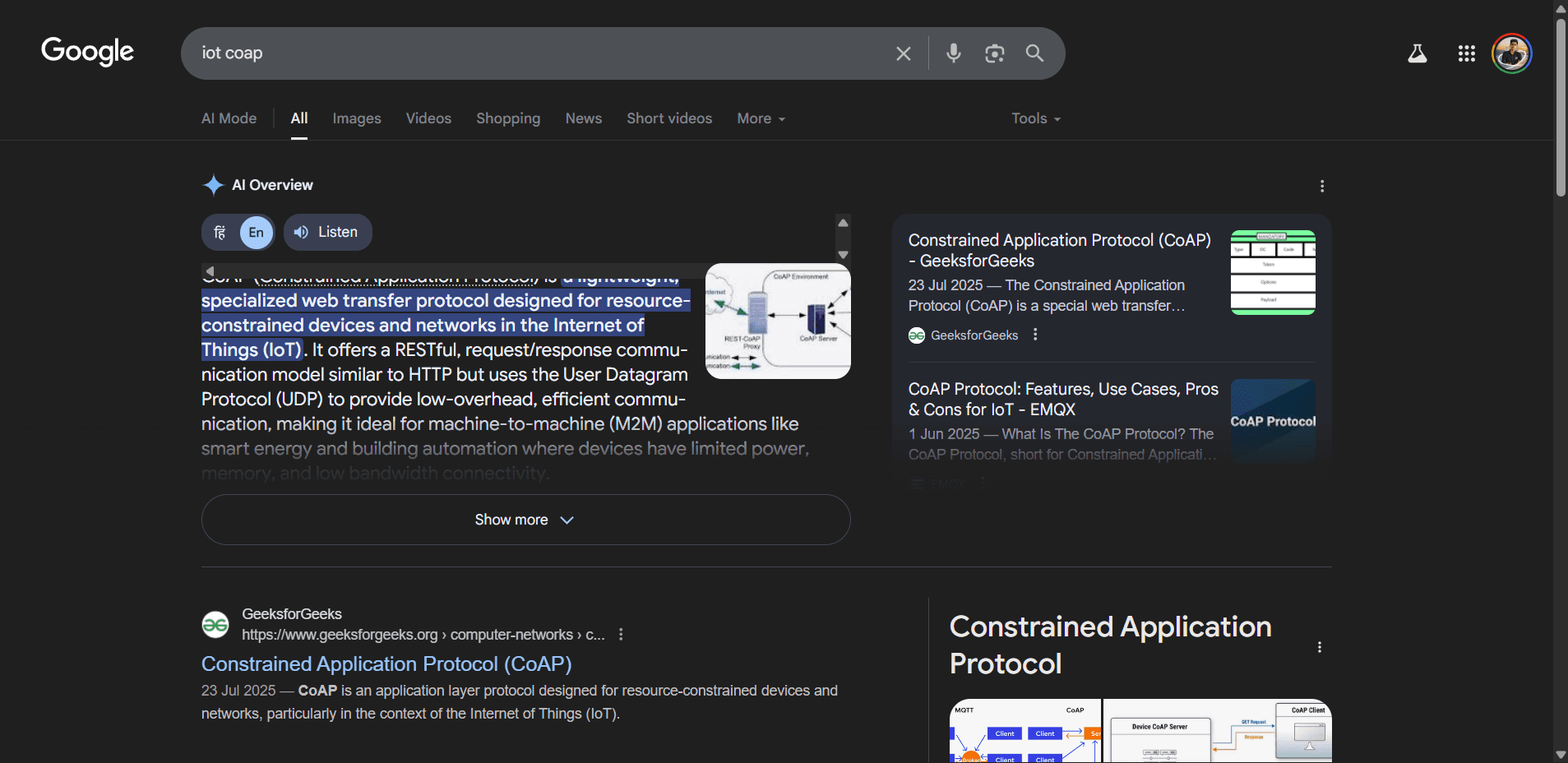Switch to Videos tab

click(428, 118)
